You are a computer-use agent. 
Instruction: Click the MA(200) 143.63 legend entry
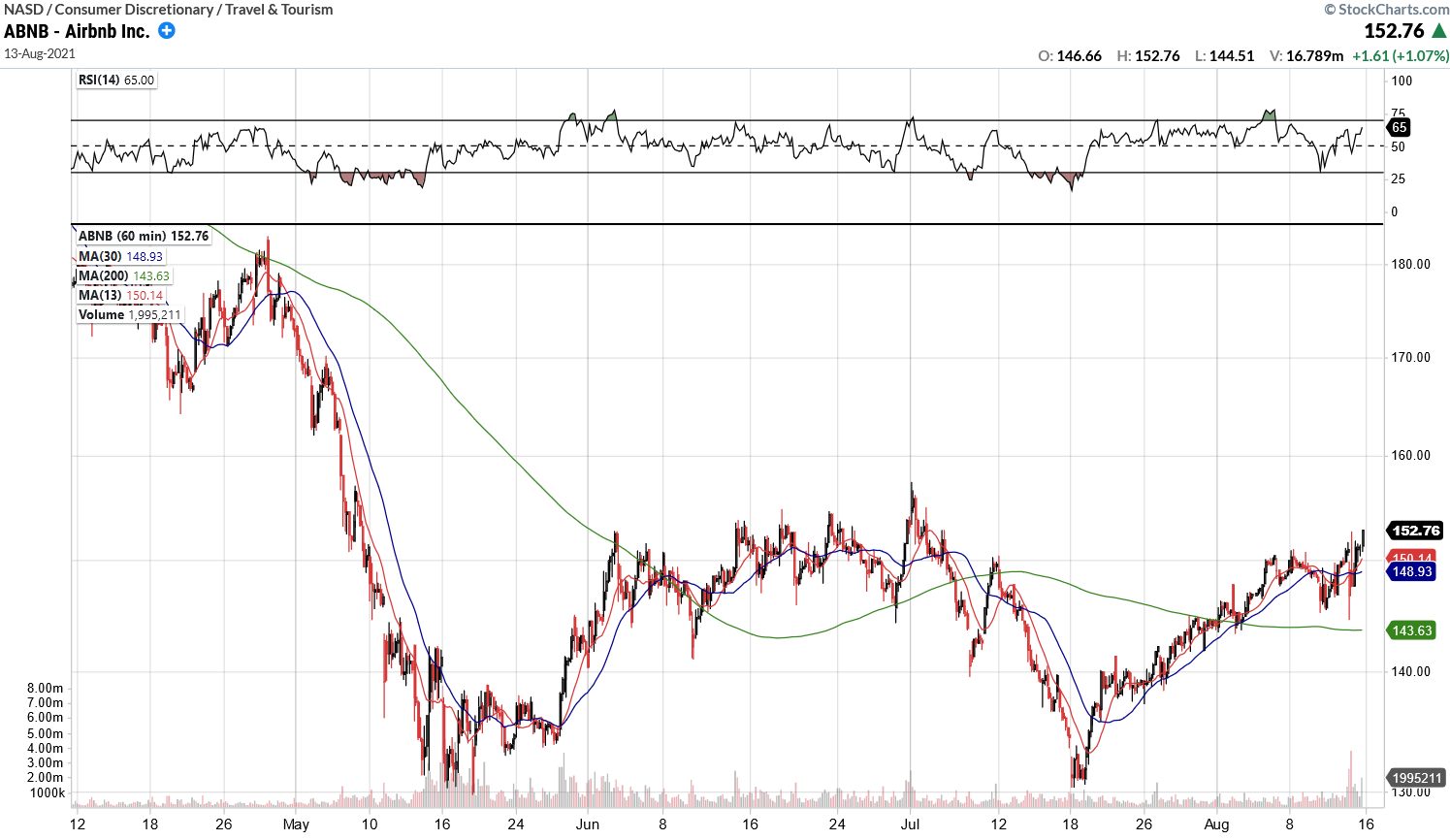(124, 275)
